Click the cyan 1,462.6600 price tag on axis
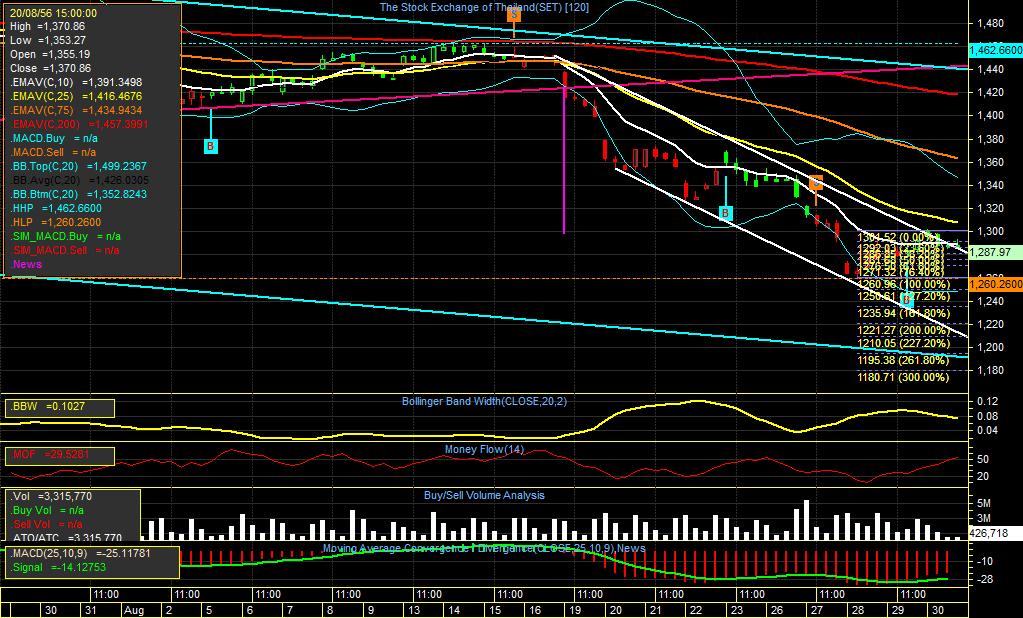This screenshot has height=618, width=1023. (996, 50)
